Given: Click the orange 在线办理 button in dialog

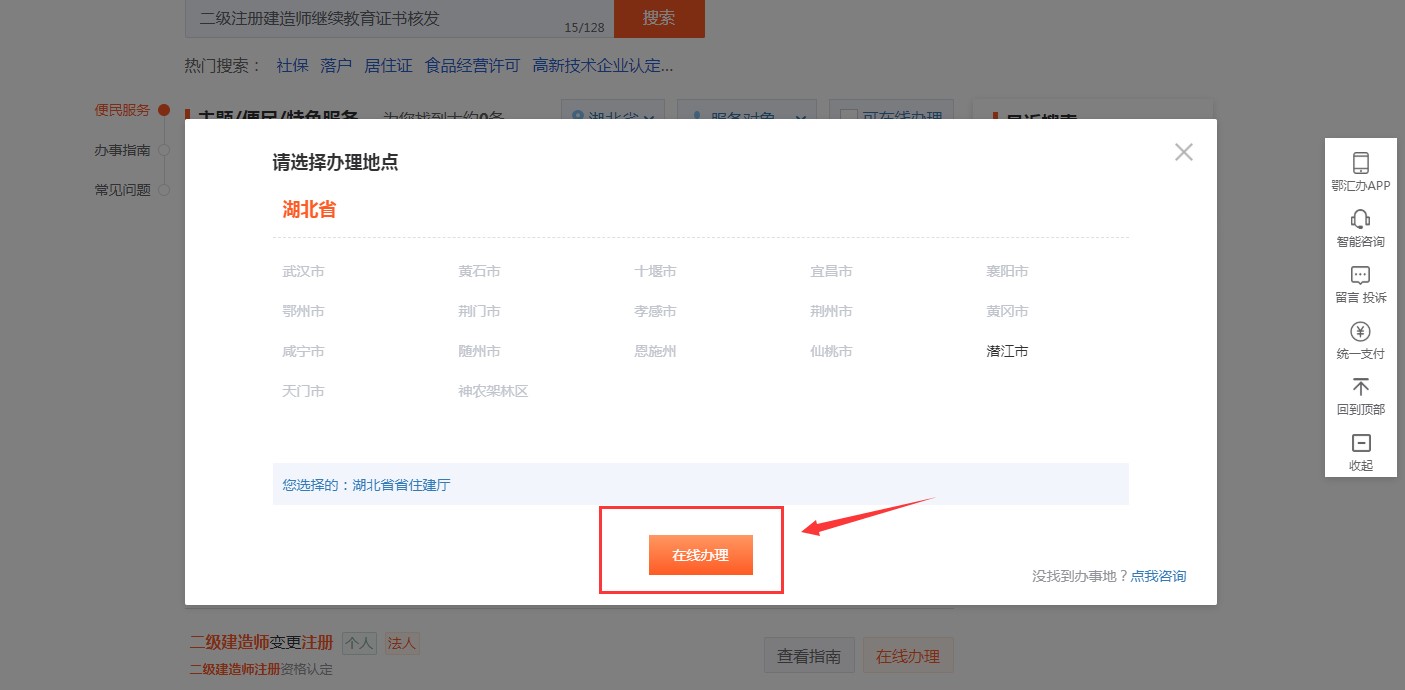Looking at the screenshot, I should pyautogui.click(x=700, y=555).
